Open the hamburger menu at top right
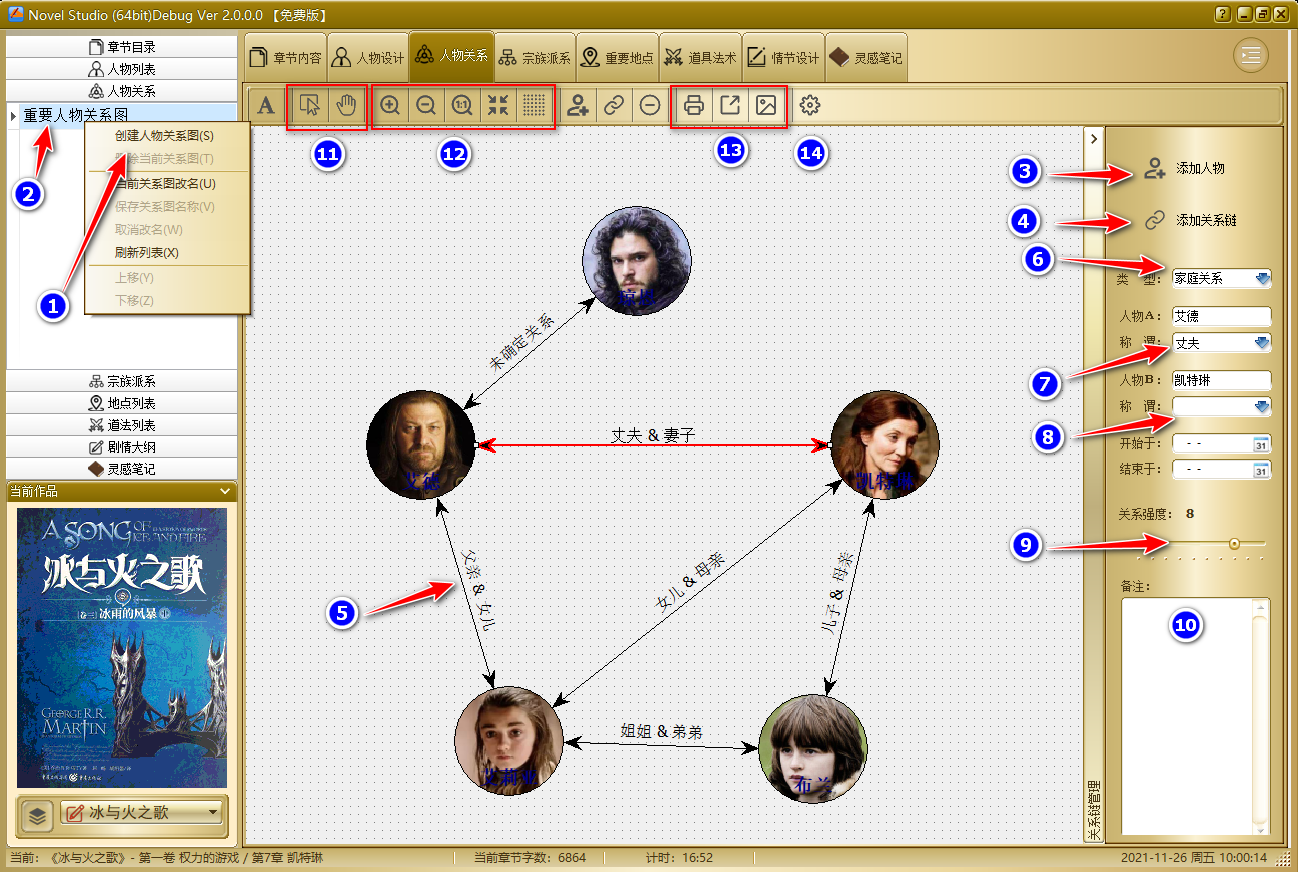This screenshot has height=872, width=1298. (1250, 56)
